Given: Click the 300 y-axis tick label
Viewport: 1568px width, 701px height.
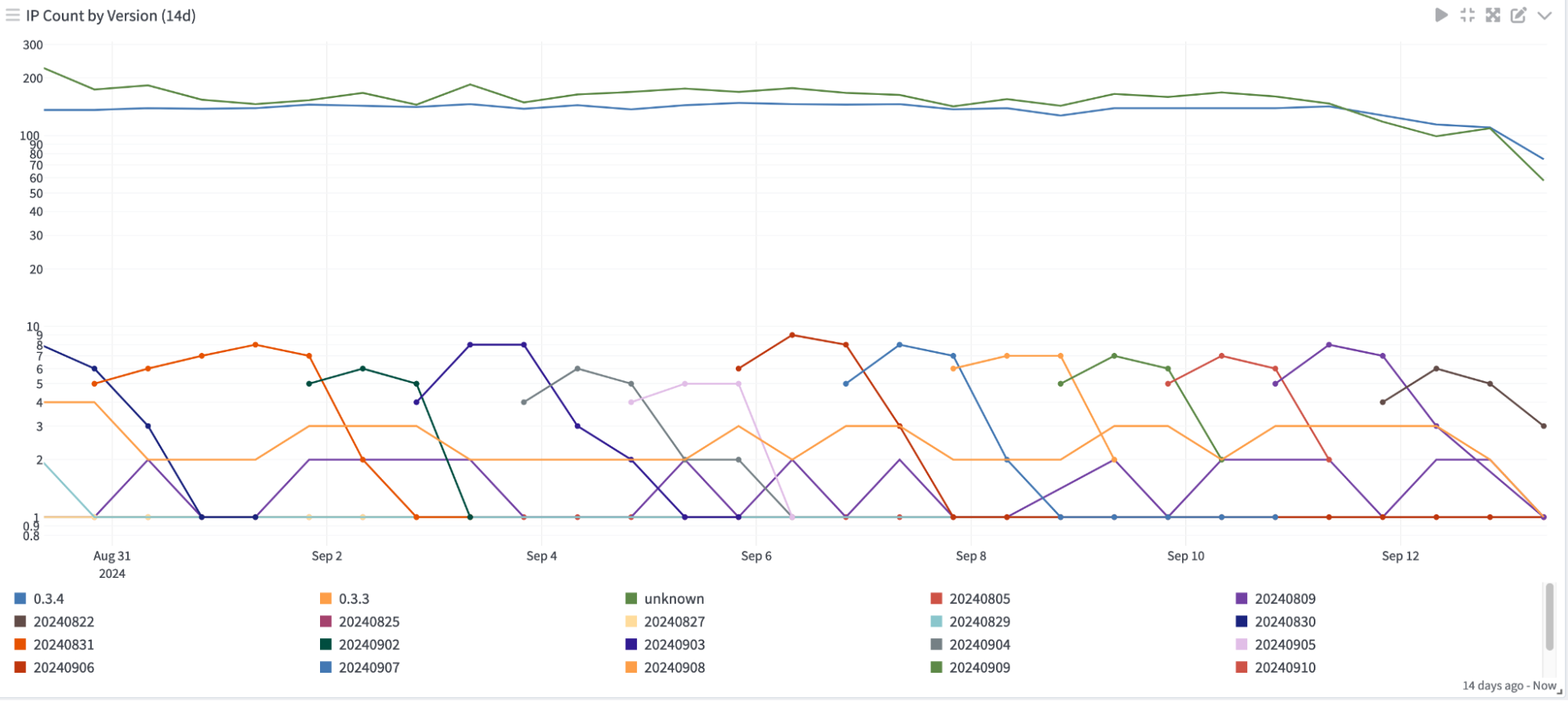Looking at the screenshot, I should 33,45.
